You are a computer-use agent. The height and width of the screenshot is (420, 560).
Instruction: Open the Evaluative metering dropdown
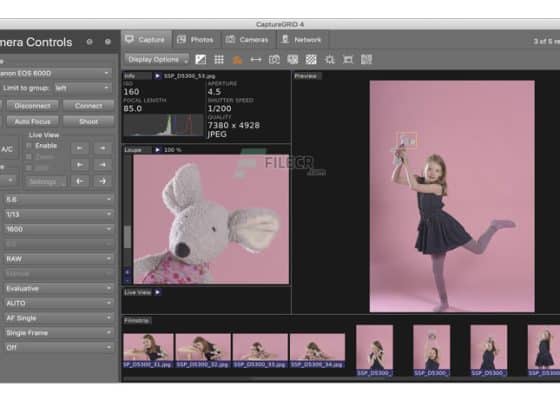coord(59,288)
